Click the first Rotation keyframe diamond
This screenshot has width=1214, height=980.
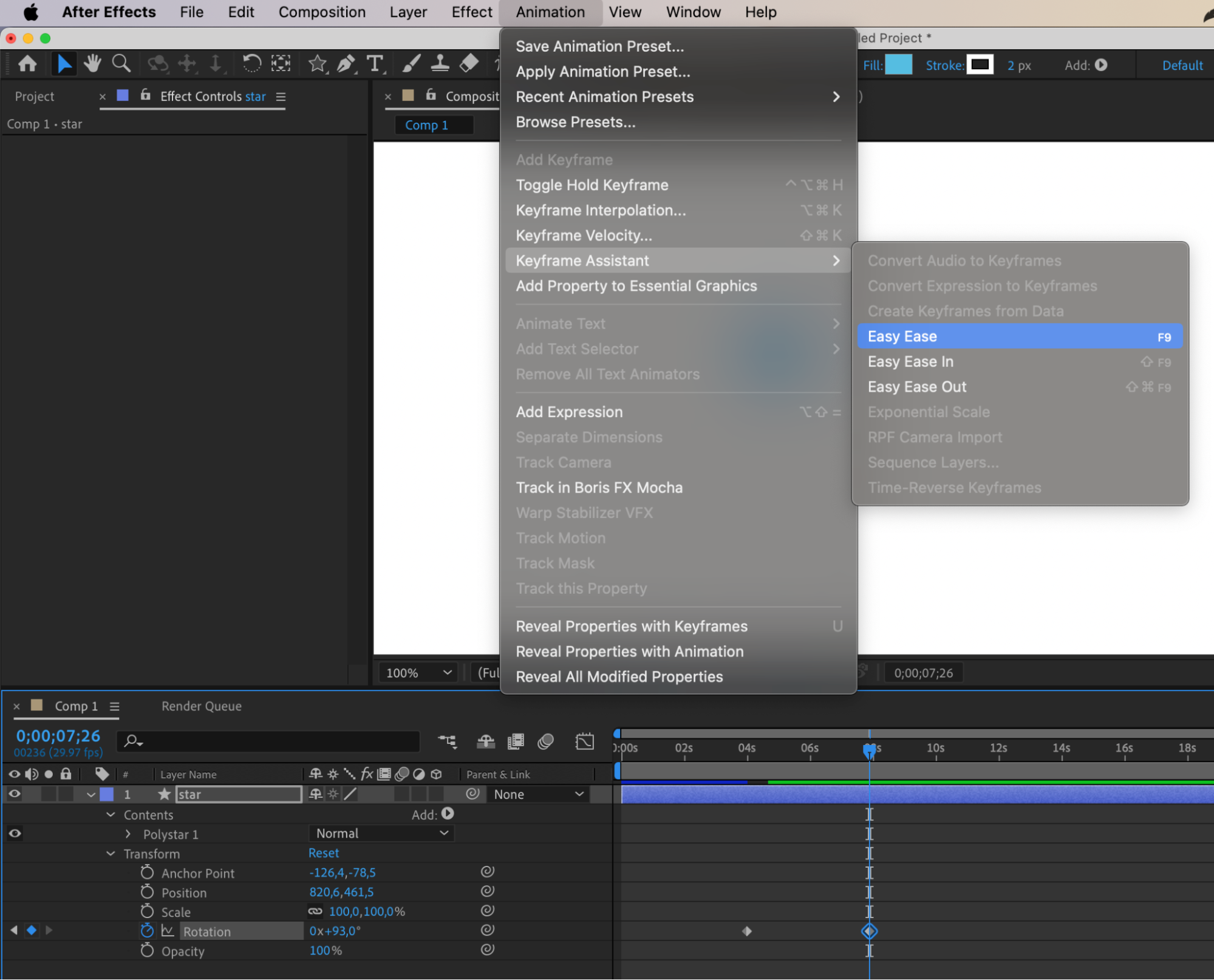pyautogui.click(x=747, y=931)
